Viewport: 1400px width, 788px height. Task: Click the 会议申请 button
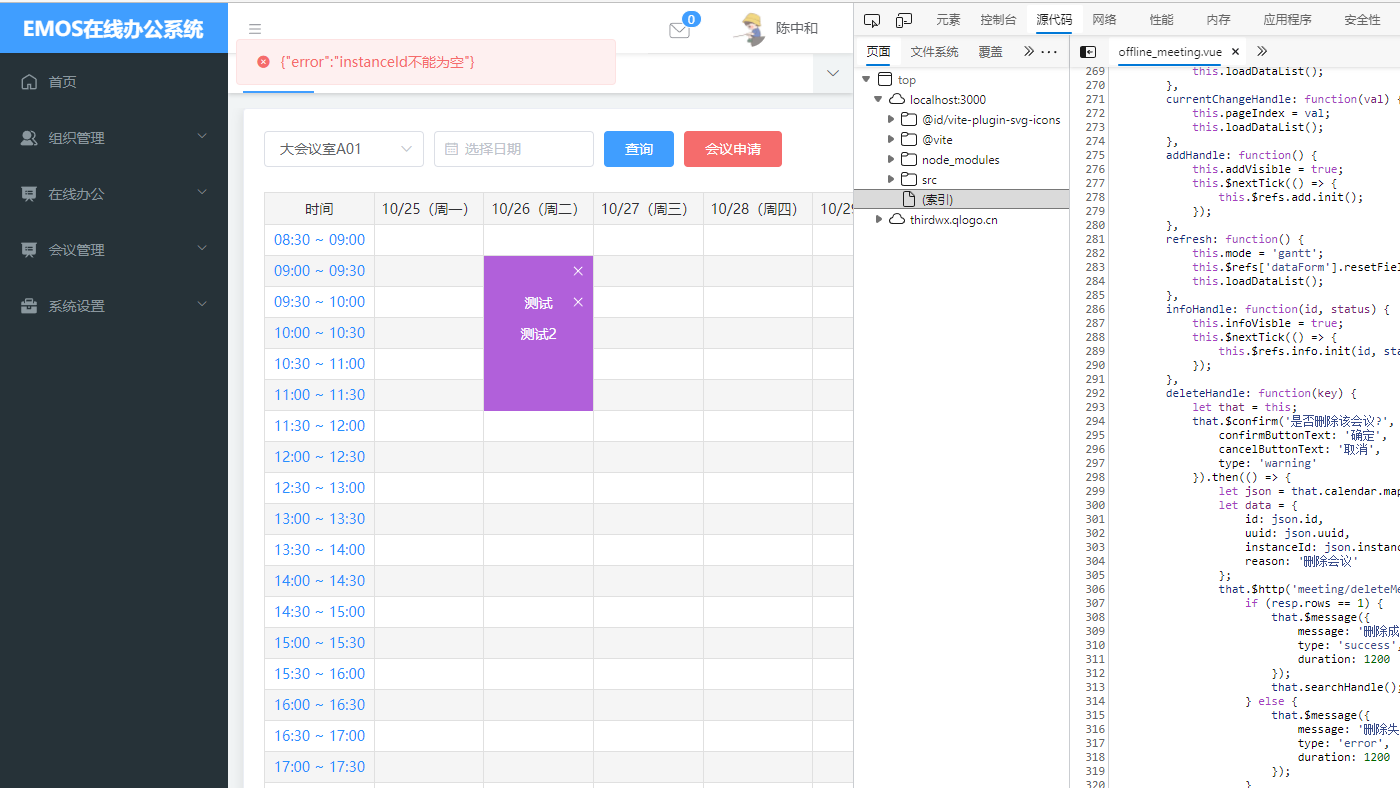click(x=733, y=149)
